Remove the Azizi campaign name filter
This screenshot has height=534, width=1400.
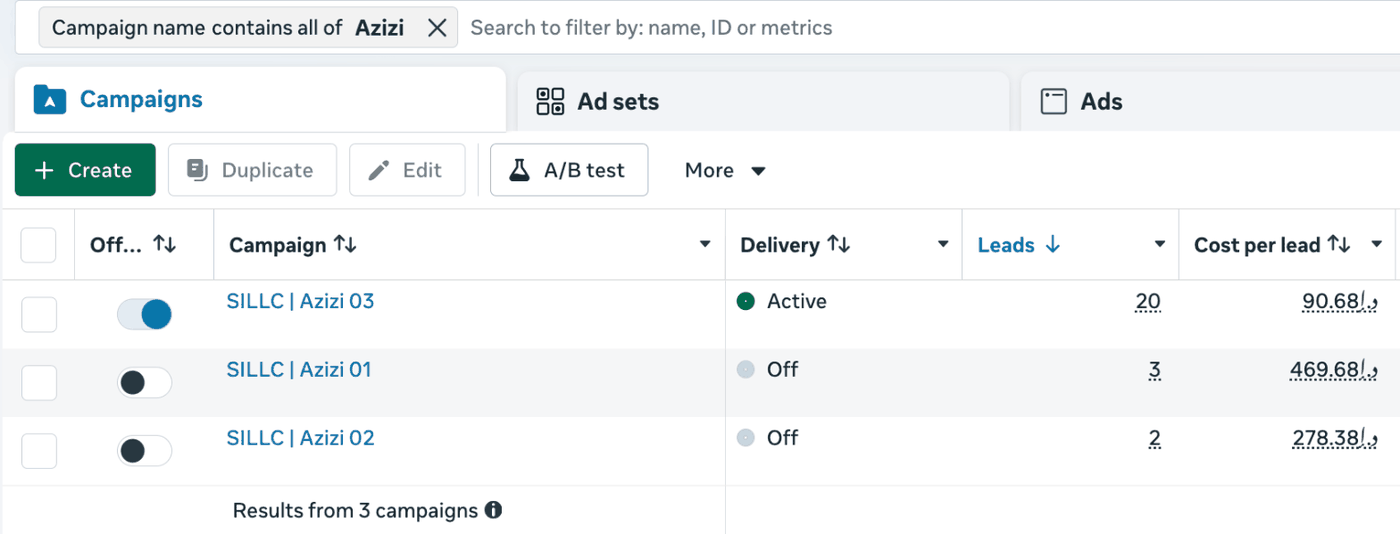pos(437,28)
